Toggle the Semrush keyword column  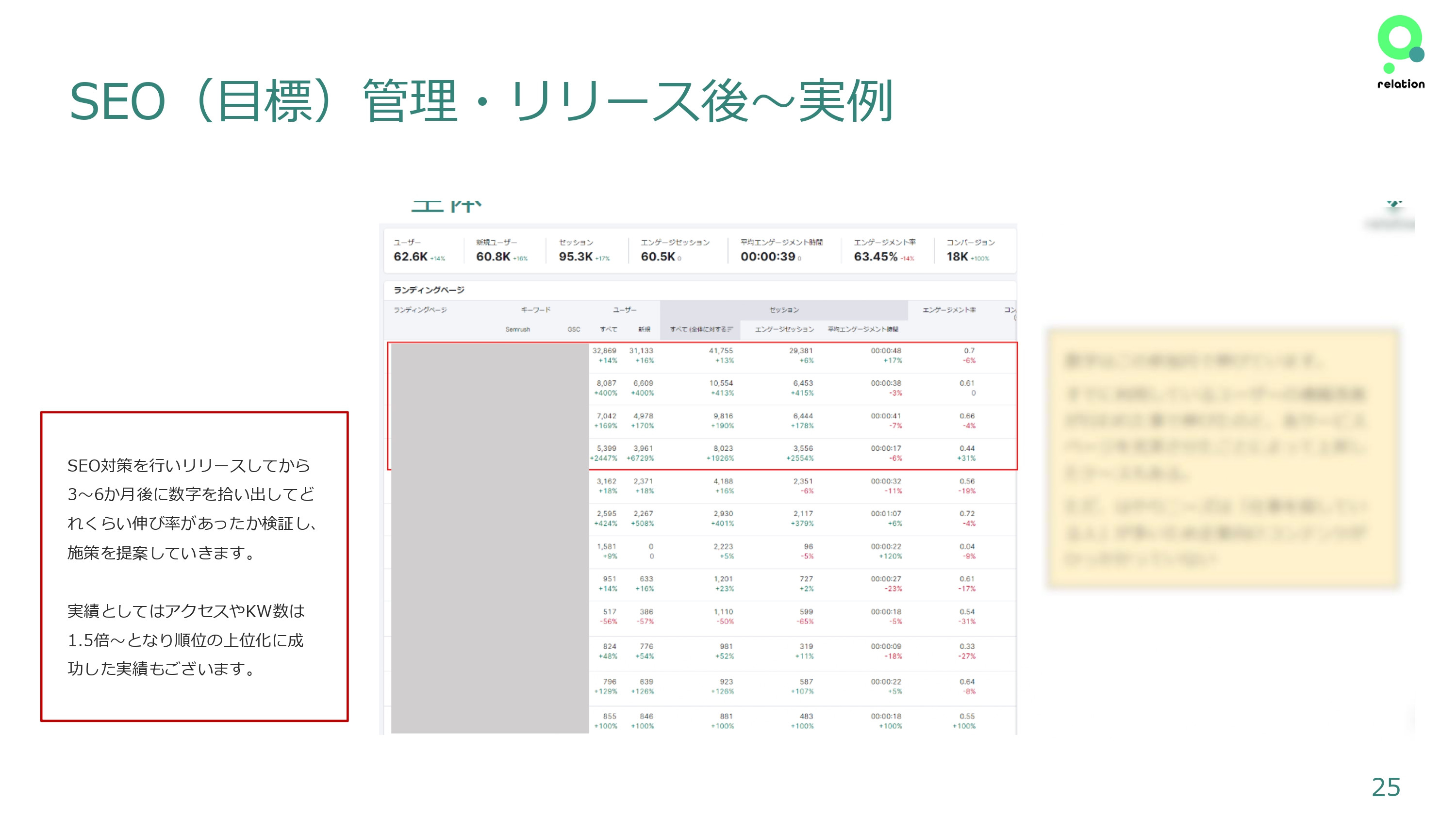tap(518, 329)
